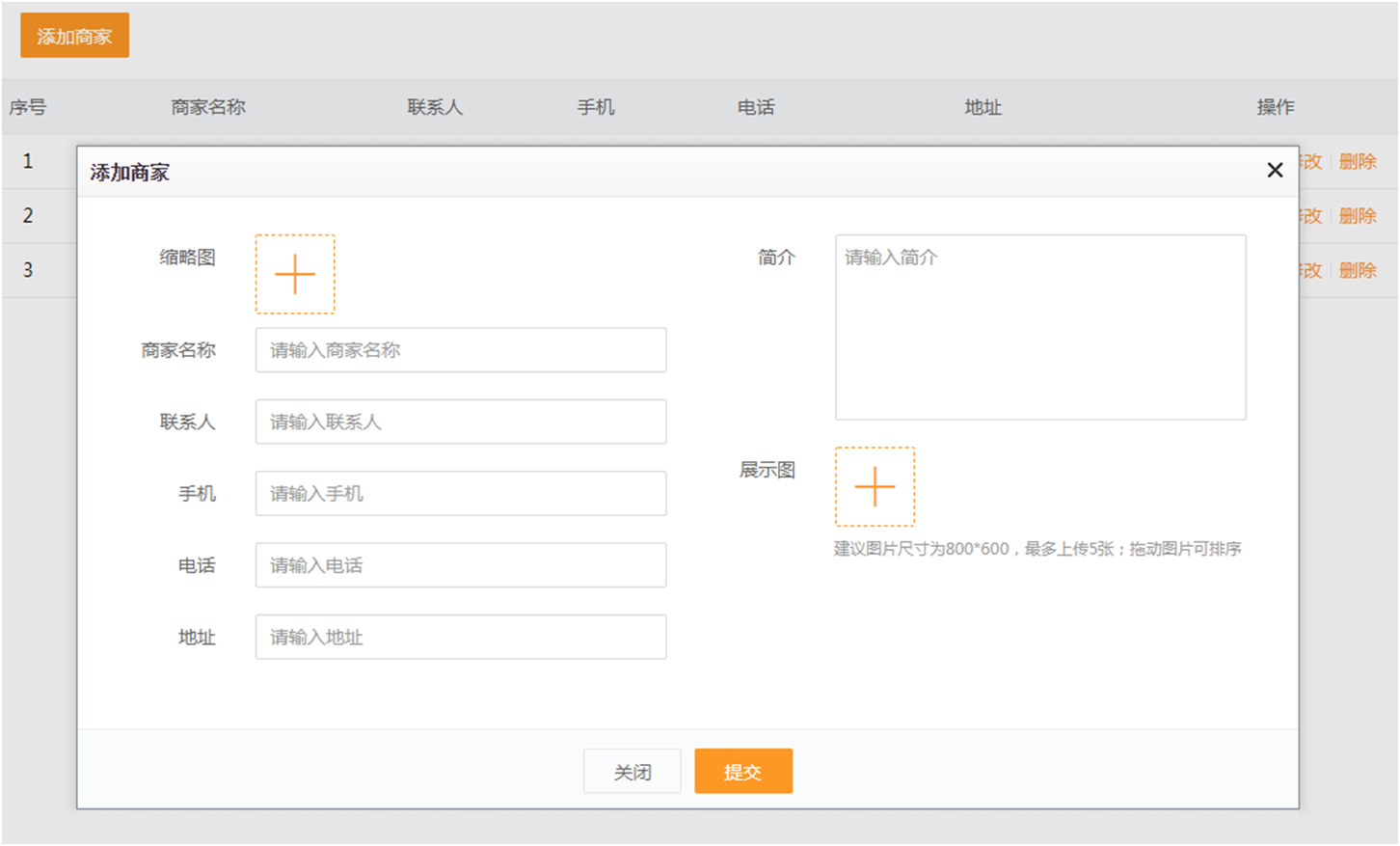Select the 请输入手机 input box
This screenshot has width=1400, height=846.
[460, 494]
